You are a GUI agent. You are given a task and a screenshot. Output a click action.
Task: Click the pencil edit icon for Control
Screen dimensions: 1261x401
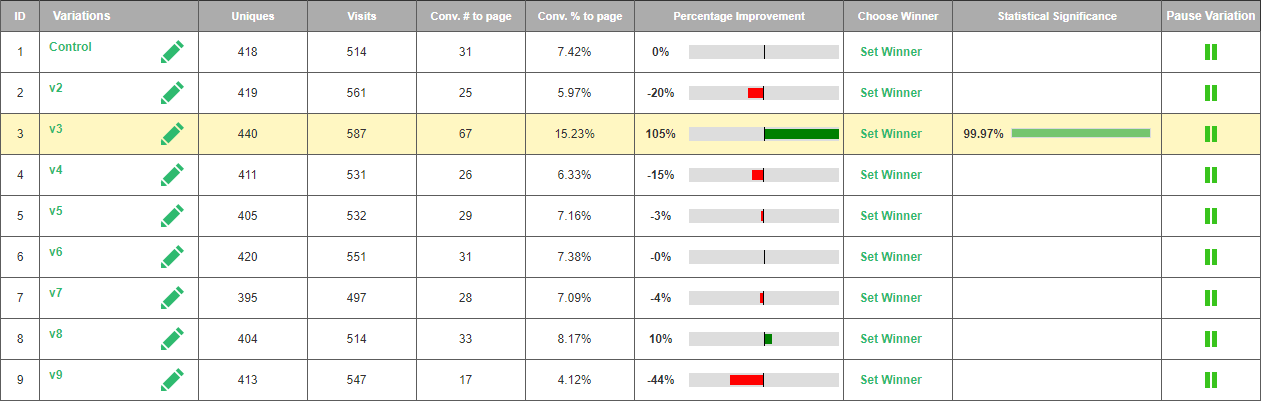click(172, 52)
